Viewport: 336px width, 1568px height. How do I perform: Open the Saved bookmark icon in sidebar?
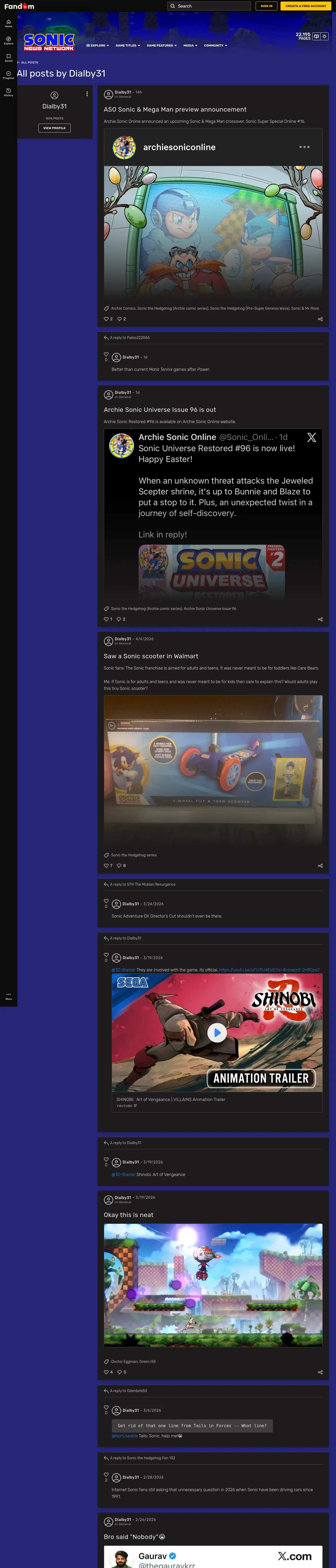coord(9,57)
